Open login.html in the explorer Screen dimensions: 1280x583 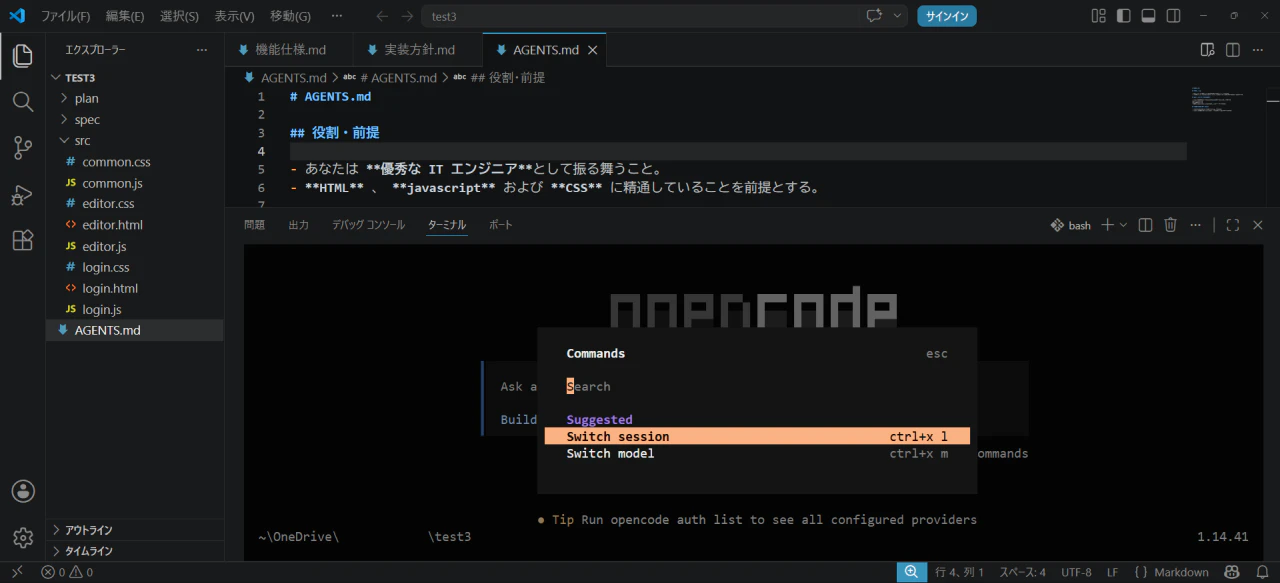(x=134, y=288)
